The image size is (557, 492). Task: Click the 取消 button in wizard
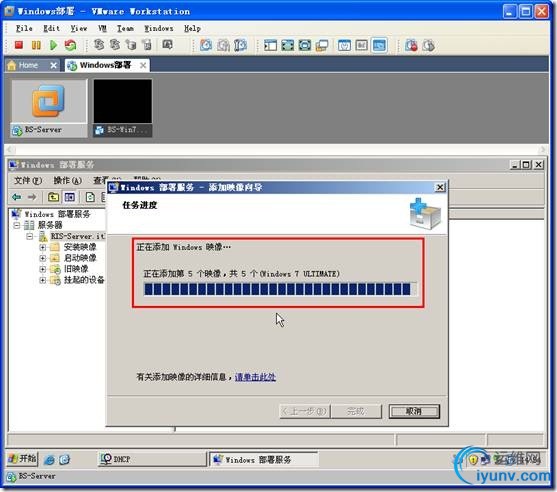pyautogui.click(x=414, y=411)
